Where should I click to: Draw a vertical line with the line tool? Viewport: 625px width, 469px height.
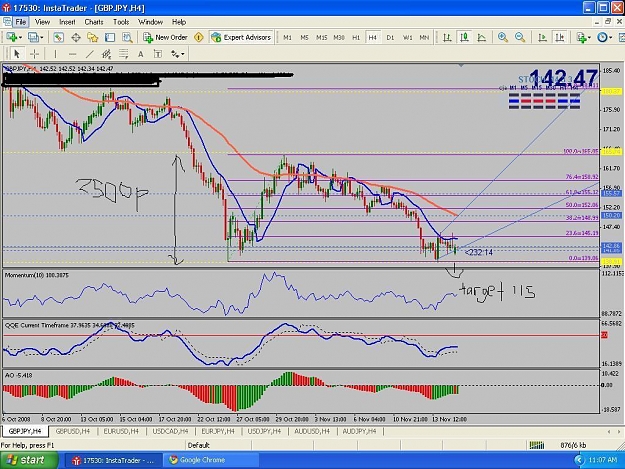tap(55, 54)
